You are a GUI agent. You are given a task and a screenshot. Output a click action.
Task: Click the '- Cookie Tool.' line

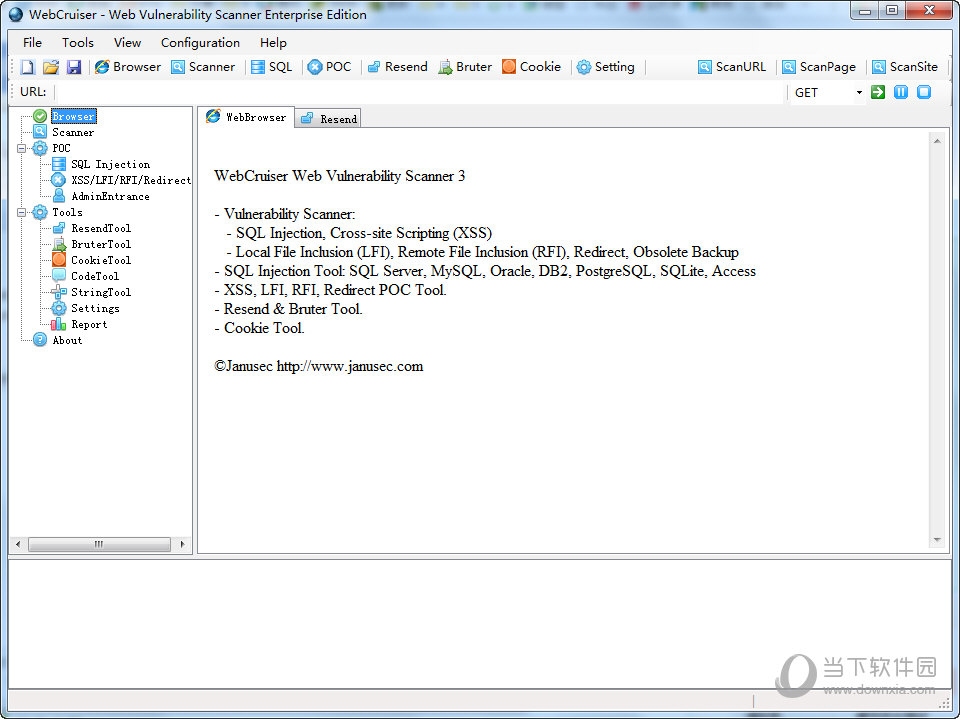point(259,328)
